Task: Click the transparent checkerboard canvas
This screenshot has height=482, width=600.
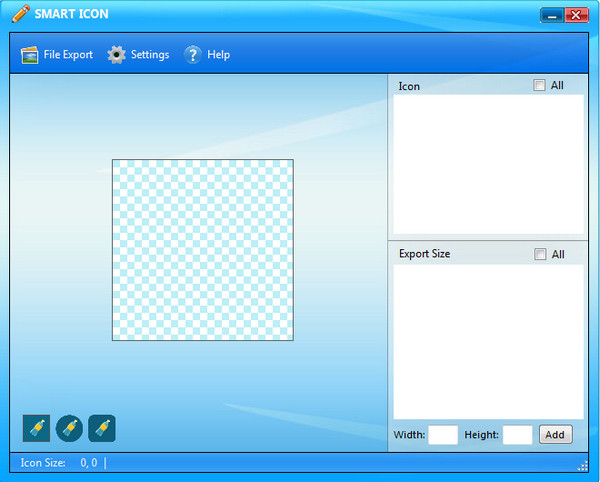Action: [202, 249]
